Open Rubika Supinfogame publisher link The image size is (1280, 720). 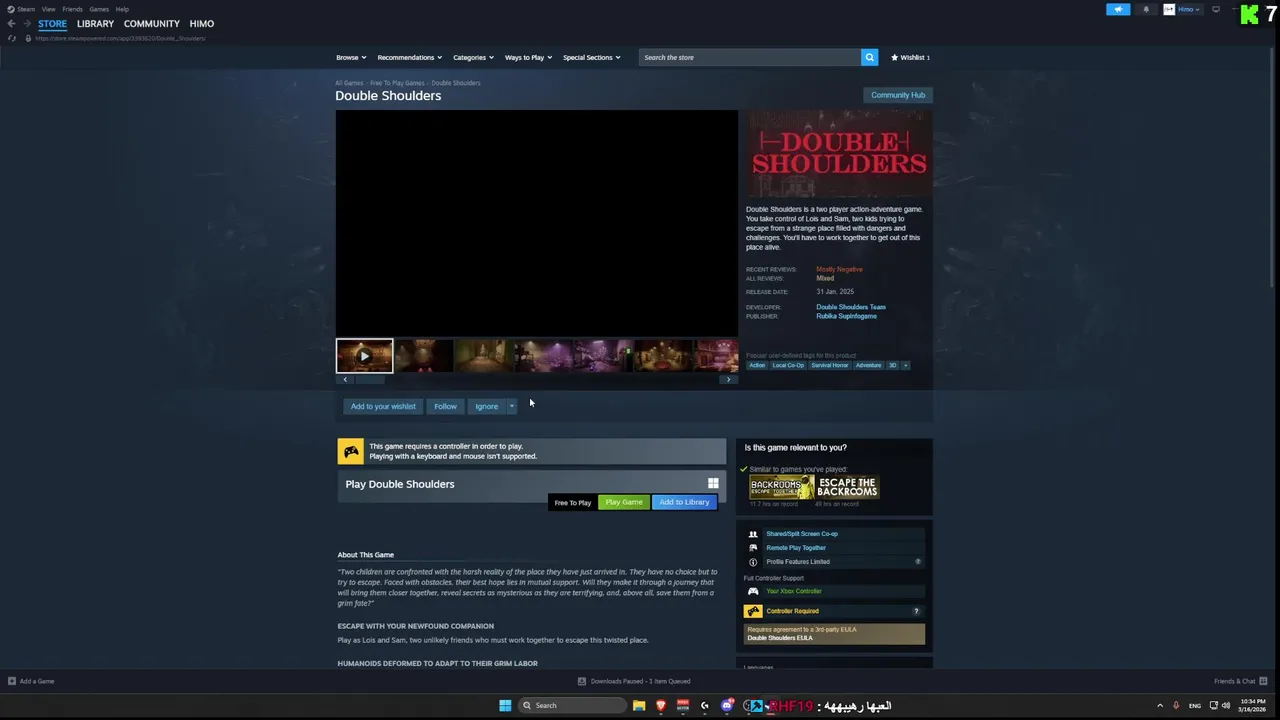pyautogui.click(x=846, y=316)
